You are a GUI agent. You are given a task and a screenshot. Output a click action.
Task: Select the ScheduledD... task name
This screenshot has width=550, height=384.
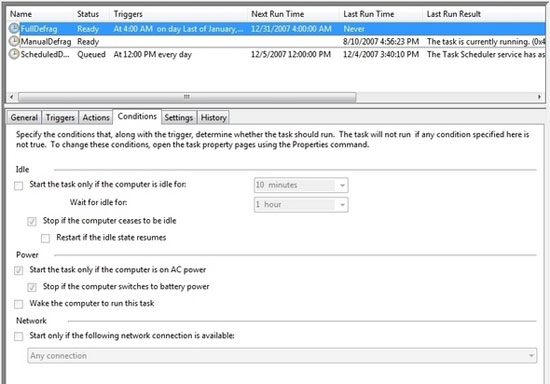pyautogui.click(x=45, y=54)
